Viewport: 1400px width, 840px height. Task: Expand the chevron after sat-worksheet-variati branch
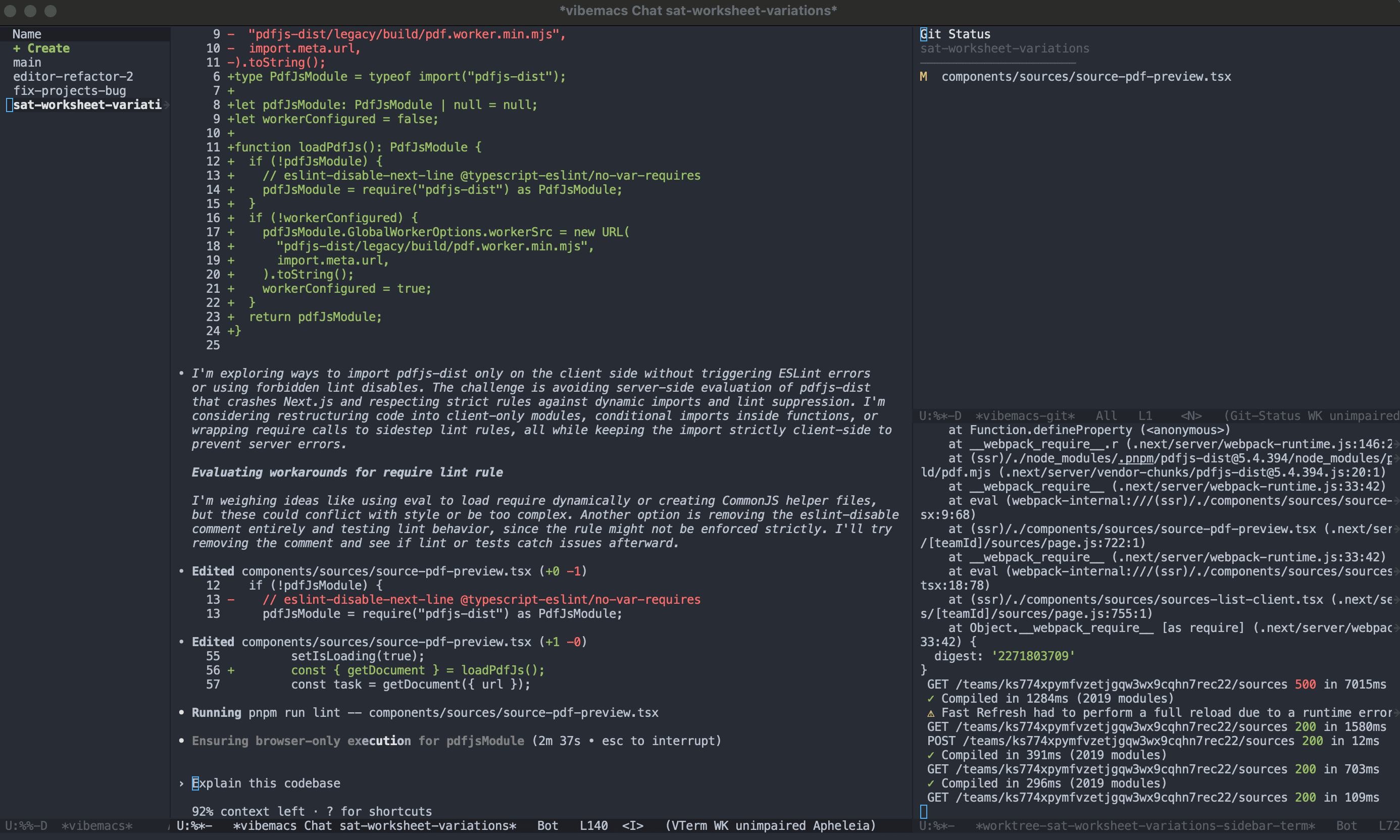pos(166,104)
